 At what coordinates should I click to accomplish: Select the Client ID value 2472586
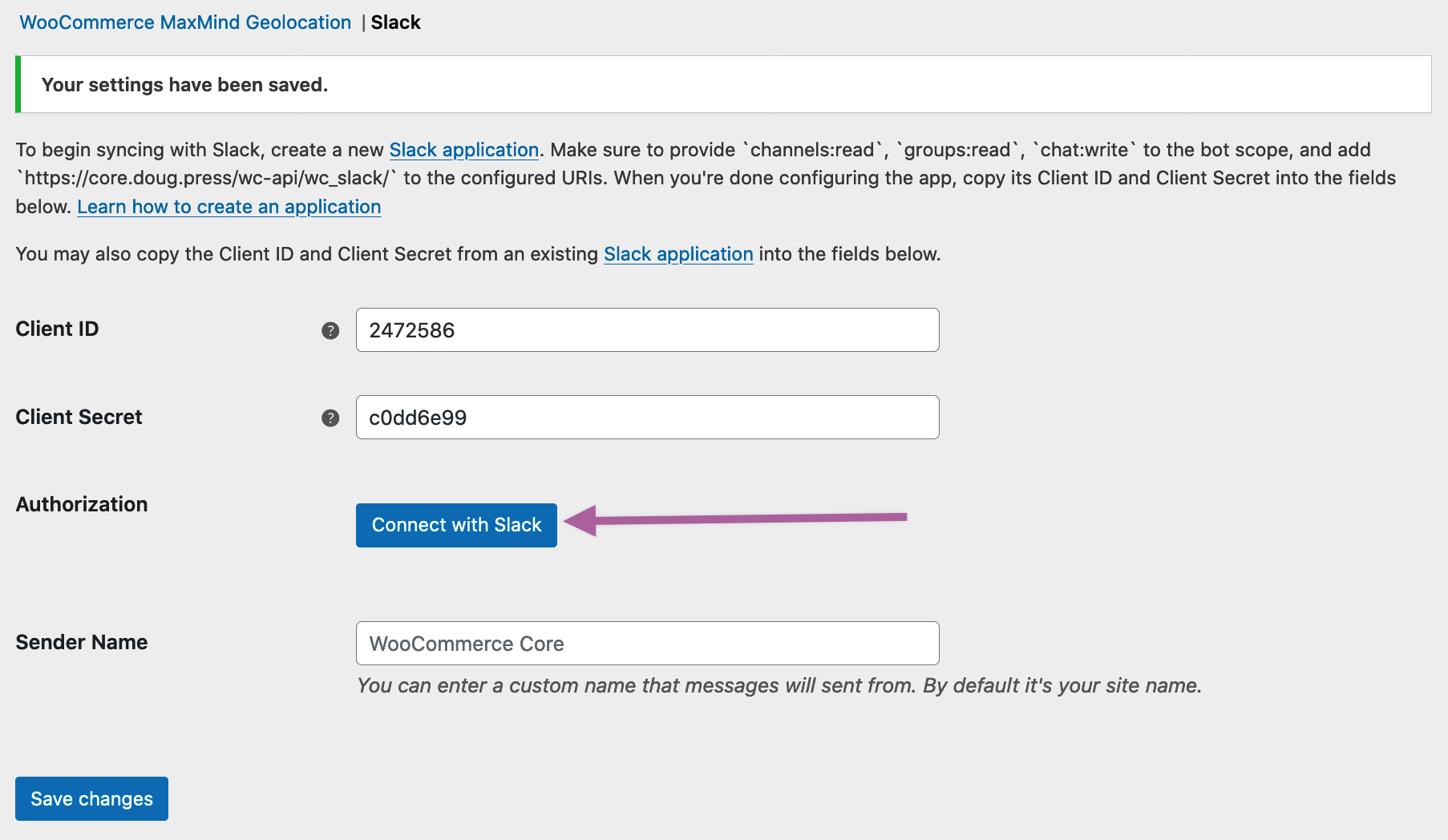(411, 330)
